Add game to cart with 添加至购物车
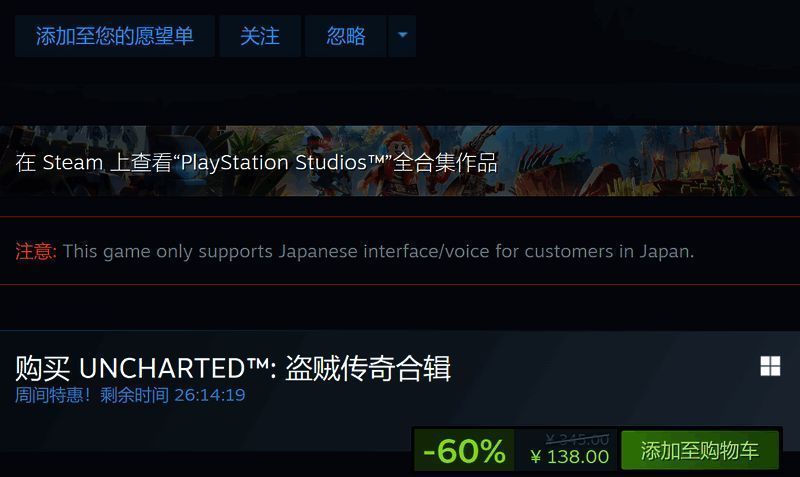This screenshot has height=477, width=800. pyautogui.click(x=700, y=450)
